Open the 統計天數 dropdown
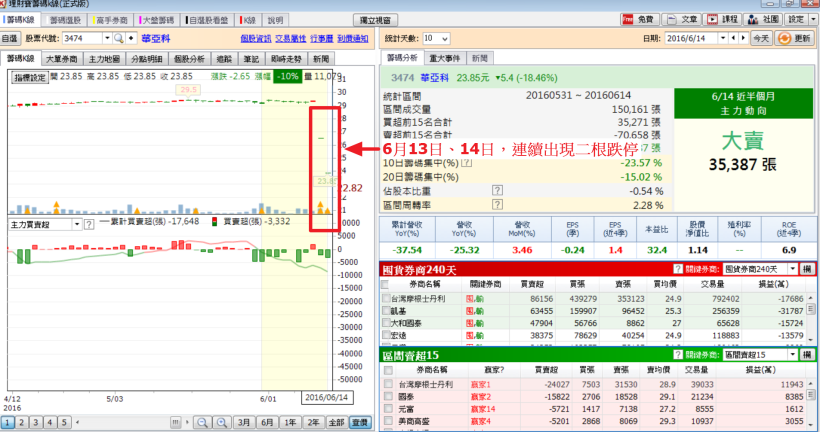820x432 pixels. (443, 38)
